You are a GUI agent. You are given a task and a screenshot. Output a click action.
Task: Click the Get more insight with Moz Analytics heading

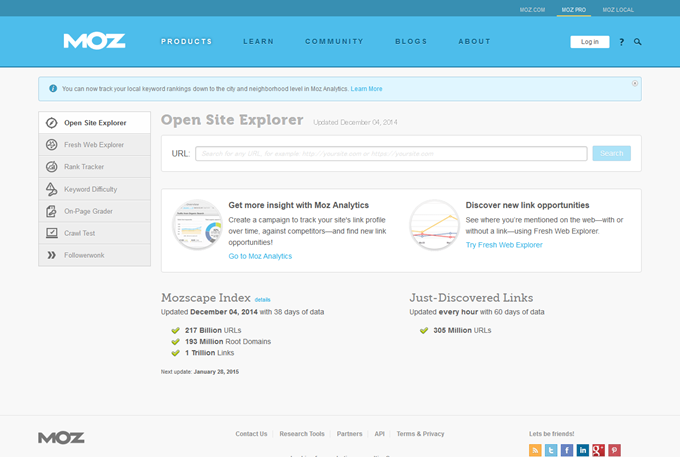298,205
